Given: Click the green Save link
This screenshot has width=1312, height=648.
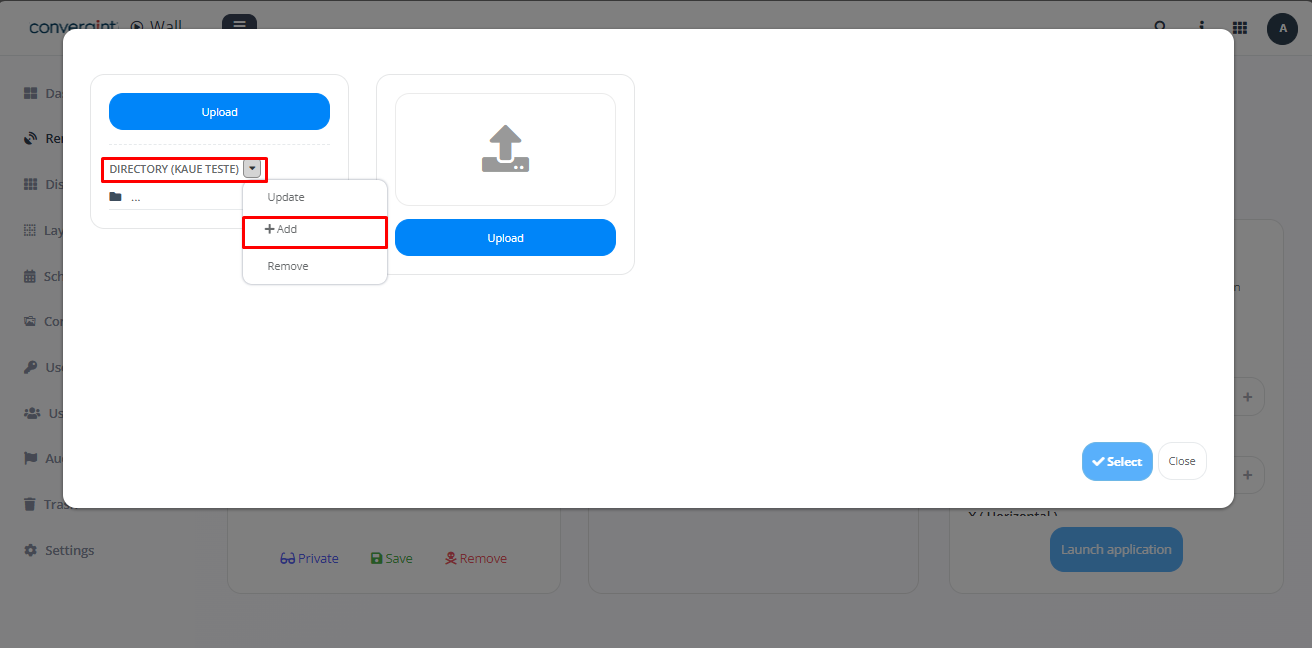Looking at the screenshot, I should pos(391,558).
